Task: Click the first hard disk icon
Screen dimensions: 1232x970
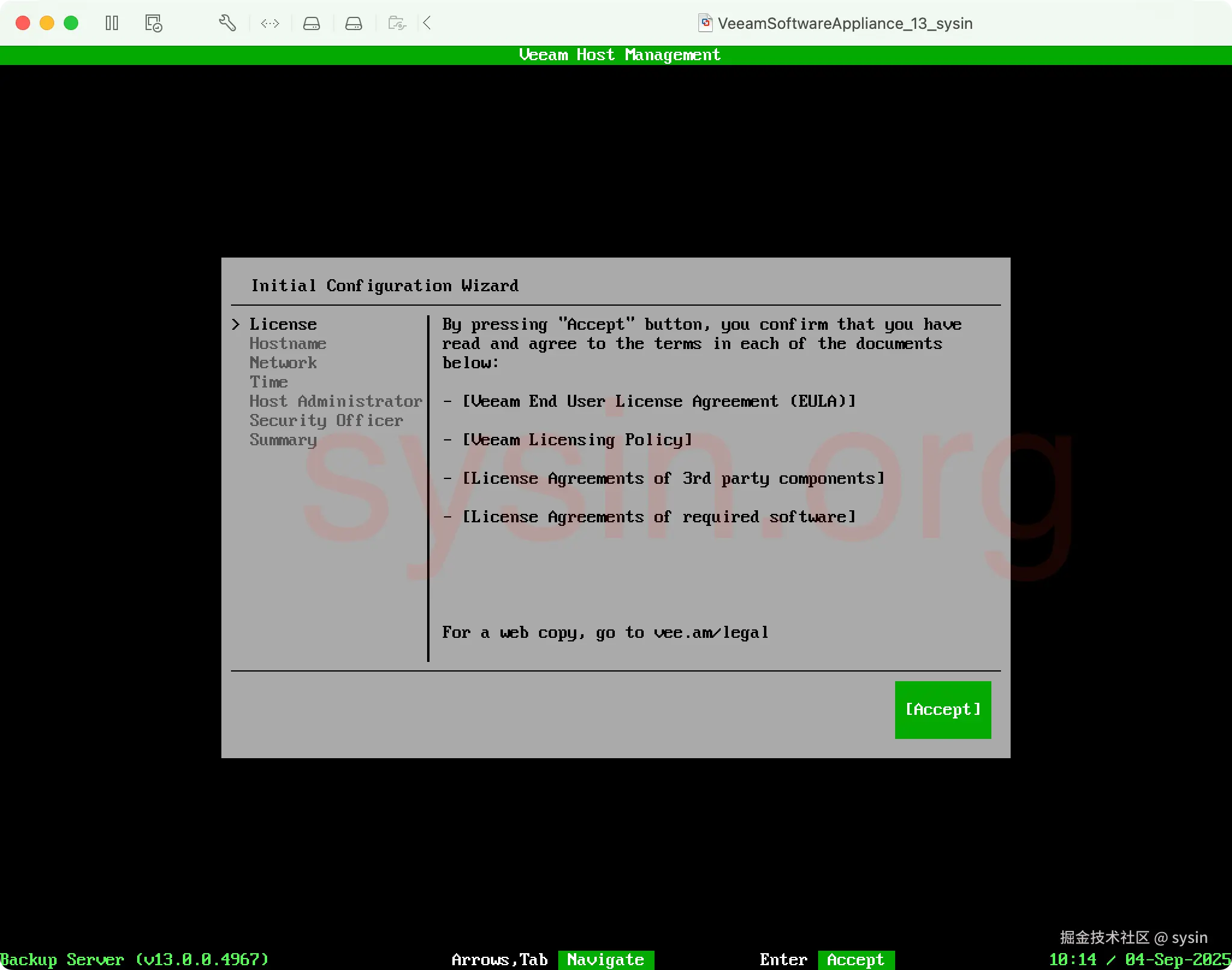Action: pyautogui.click(x=311, y=23)
